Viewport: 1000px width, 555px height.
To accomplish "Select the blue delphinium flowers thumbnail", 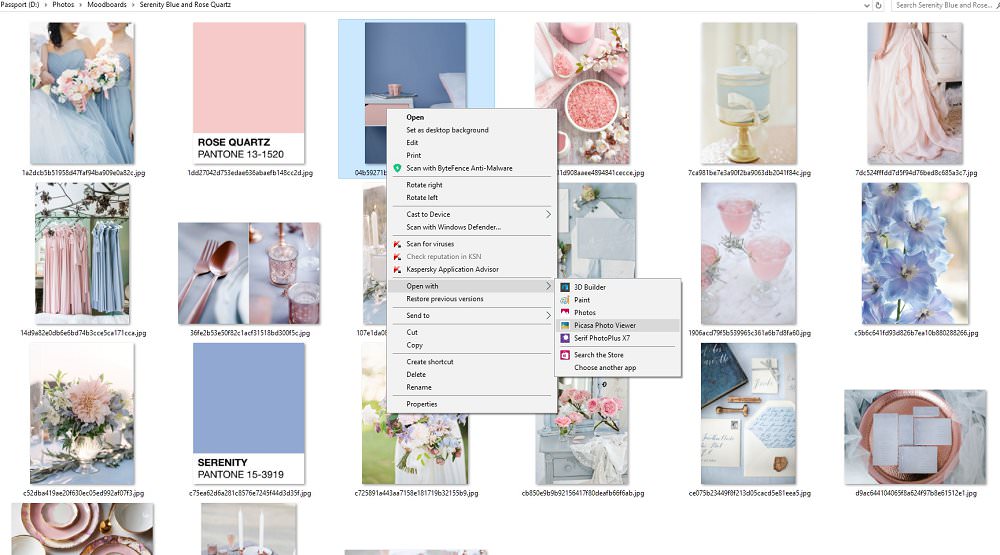I will pos(915,254).
